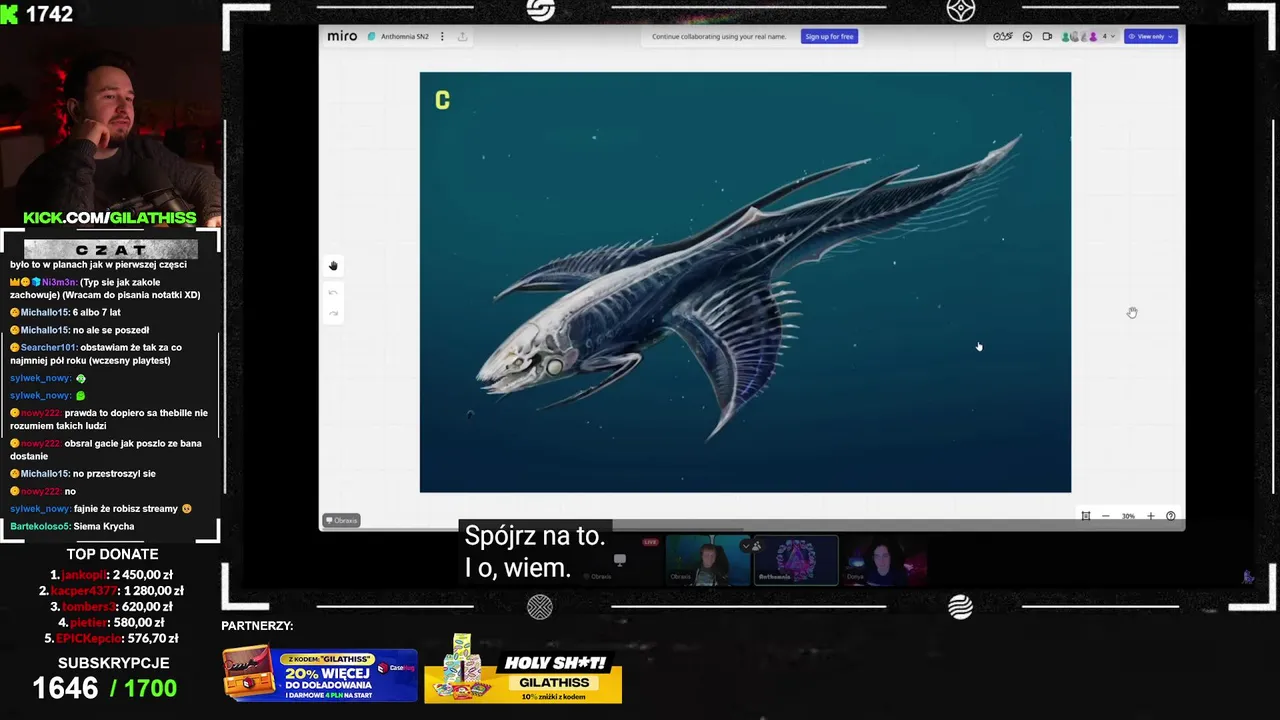Click chat username Ni3m3n

click(x=59, y=282)
